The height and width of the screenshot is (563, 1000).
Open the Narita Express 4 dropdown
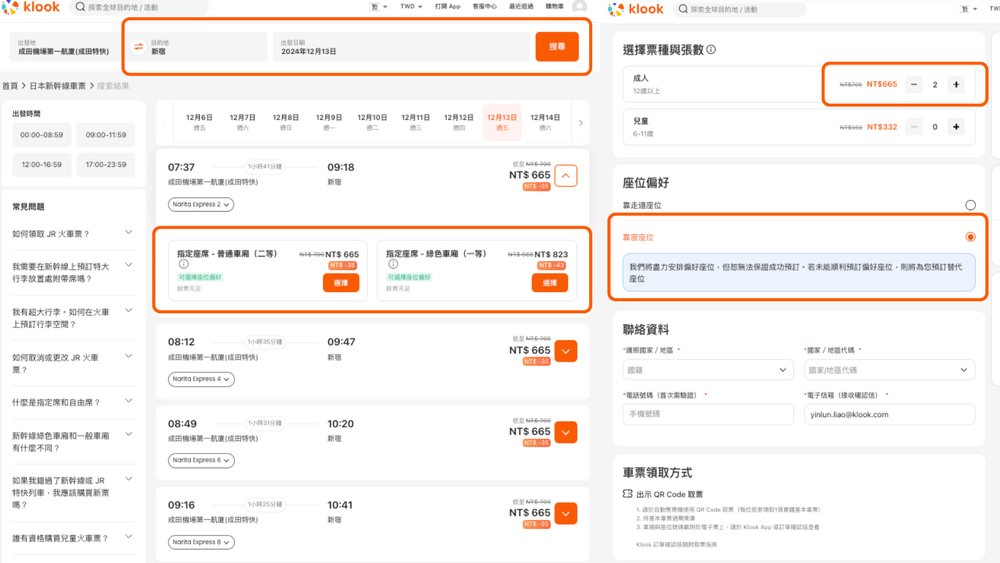[x=201, y=379]
